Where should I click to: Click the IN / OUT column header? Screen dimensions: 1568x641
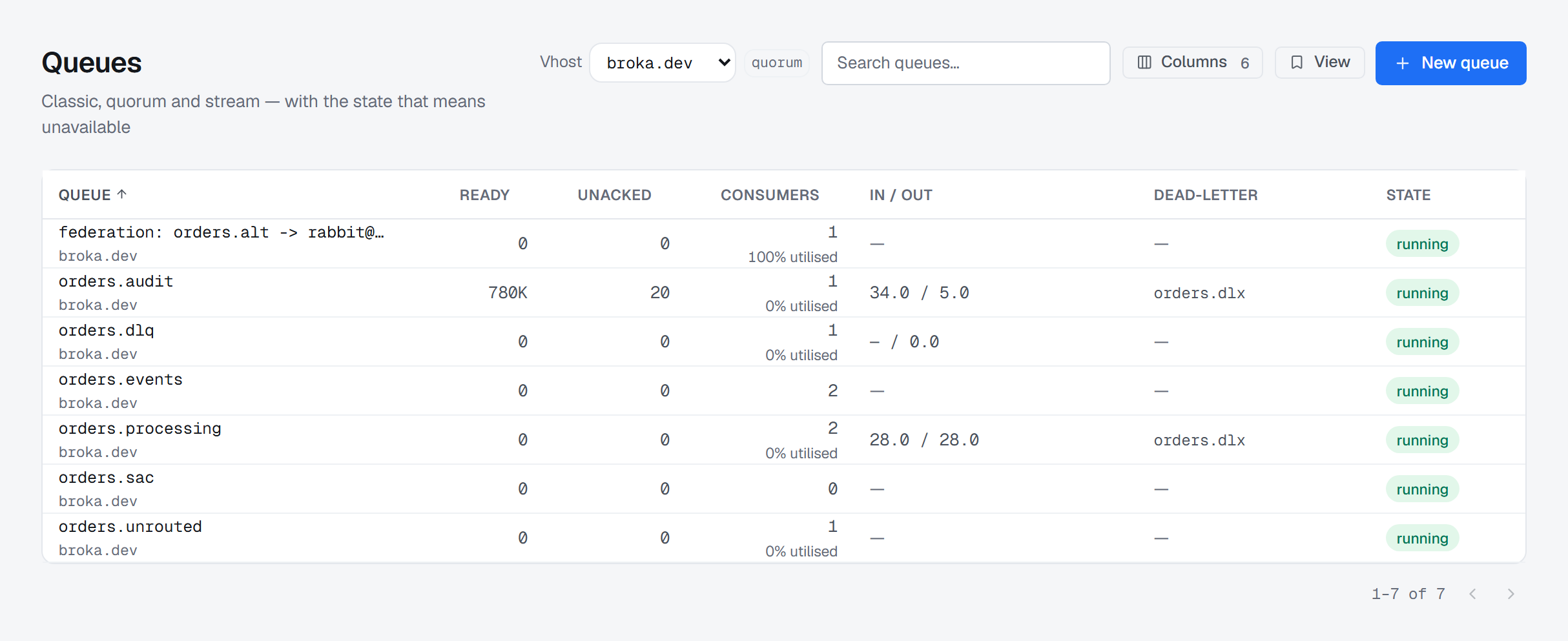[901, 195]
